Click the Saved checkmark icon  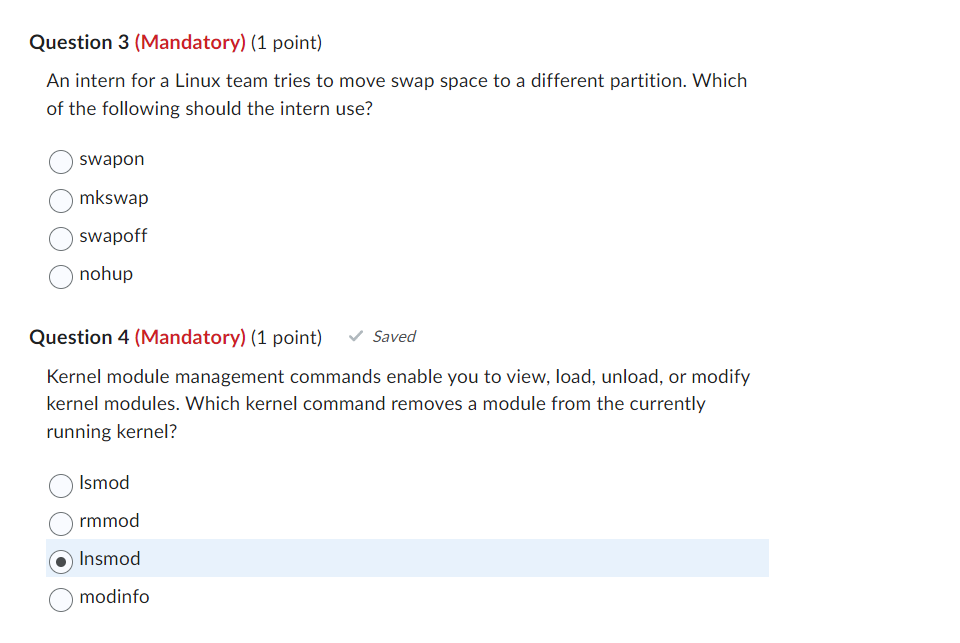(355, 337)
